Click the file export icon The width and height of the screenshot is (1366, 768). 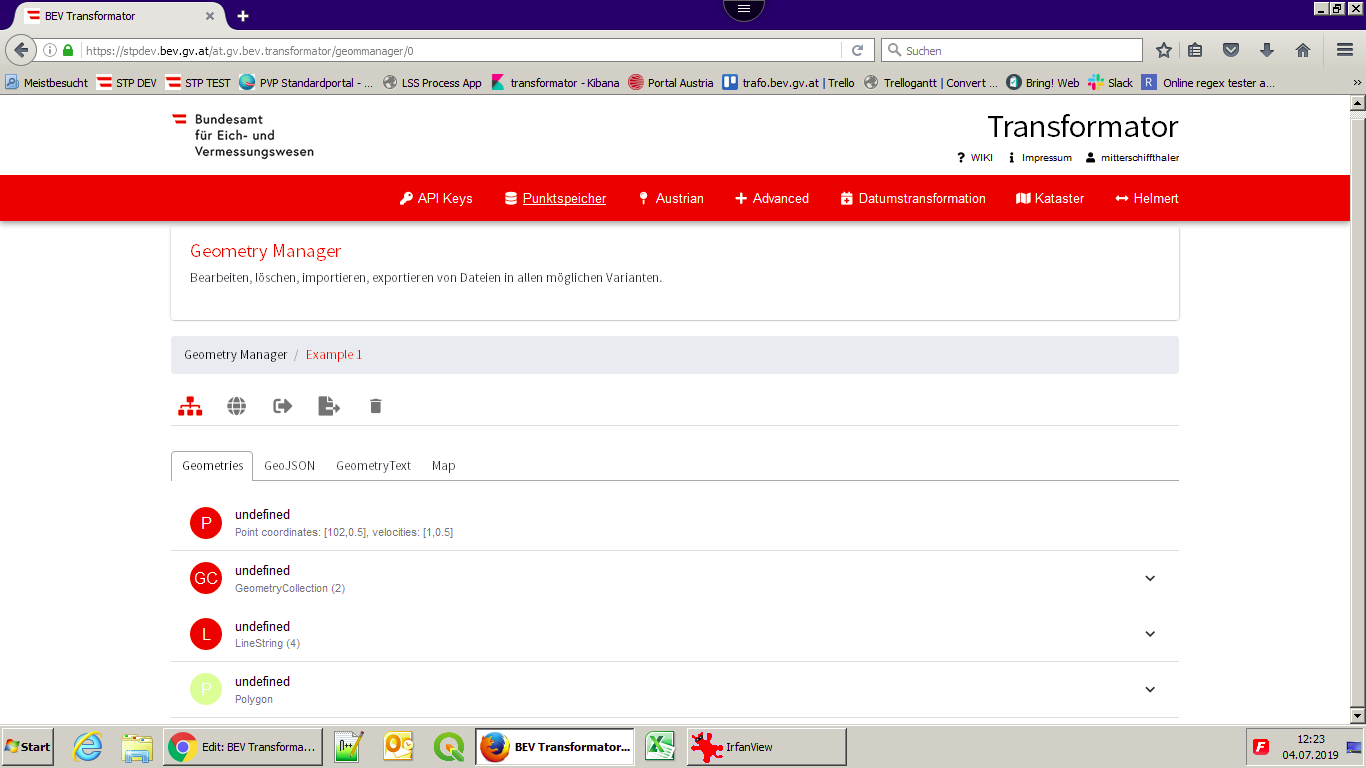[x=329, y=406]
